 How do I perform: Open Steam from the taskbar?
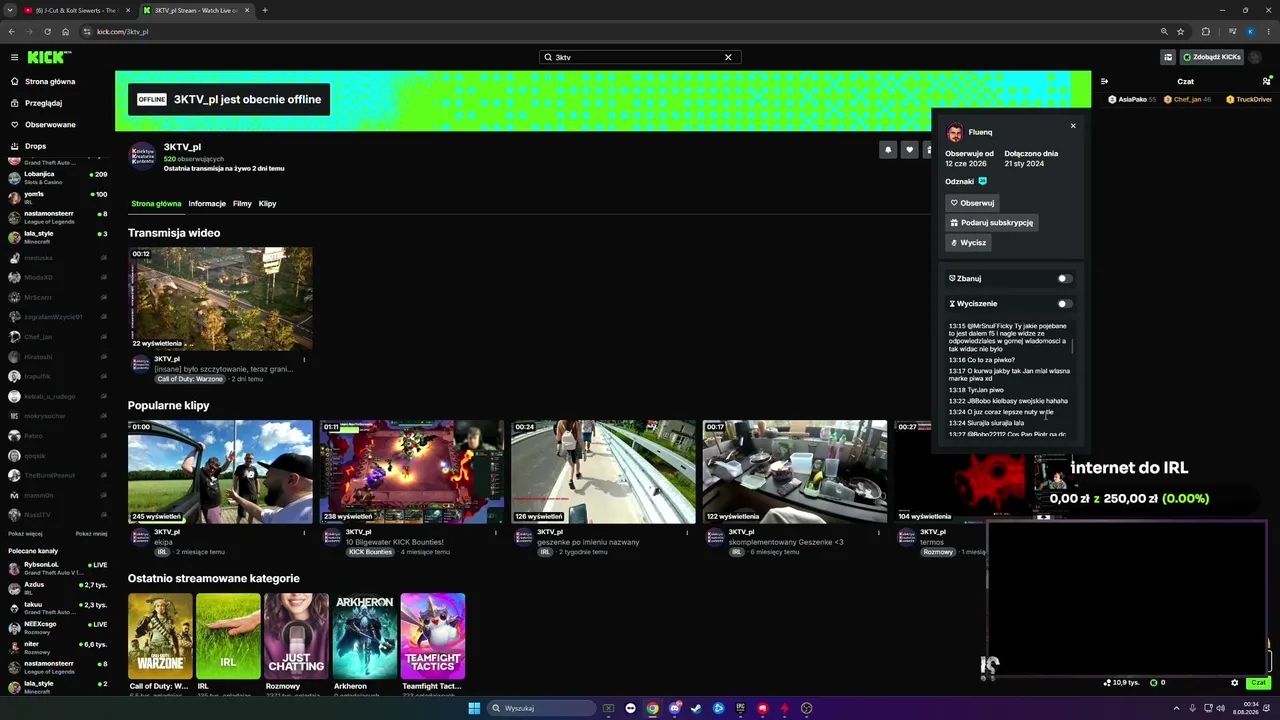696,708
